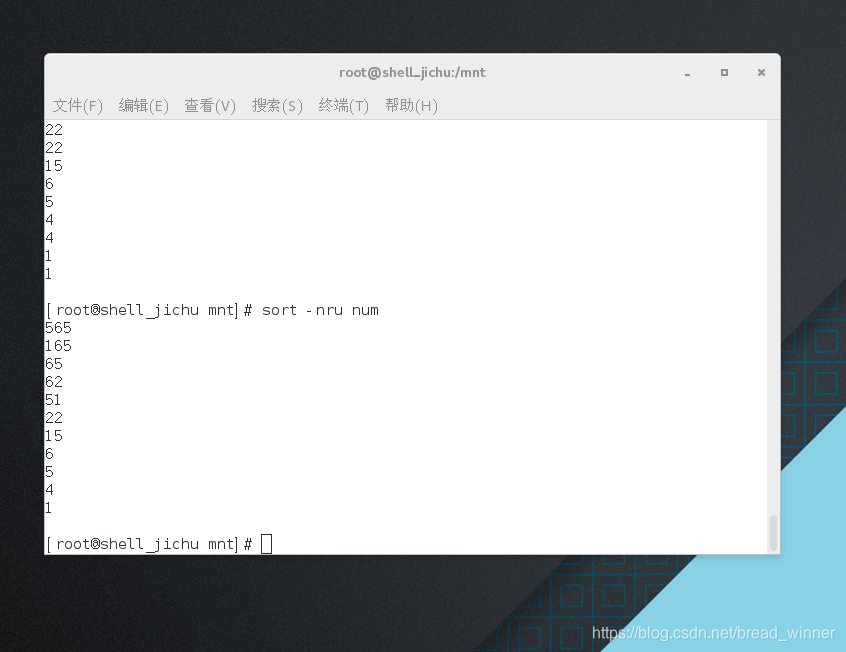Viewport: 846px width, 652px height.
Task: Open the 帮助(H) menu
Action: pos(411,105)
